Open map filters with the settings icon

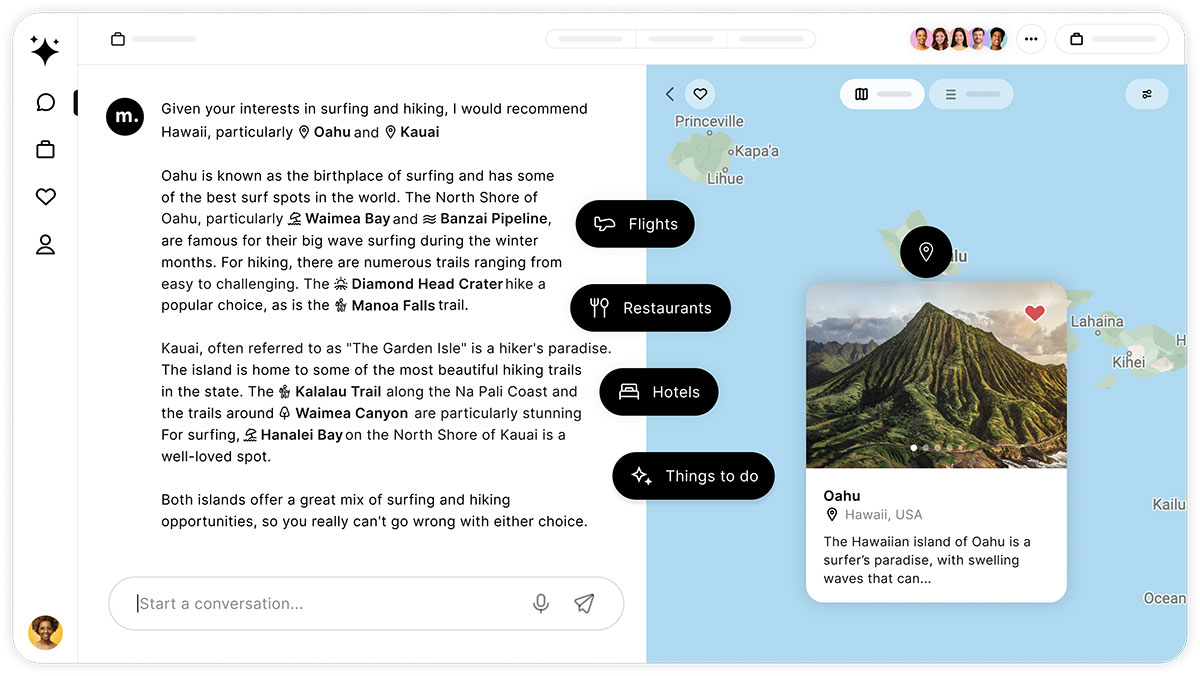1146,93
